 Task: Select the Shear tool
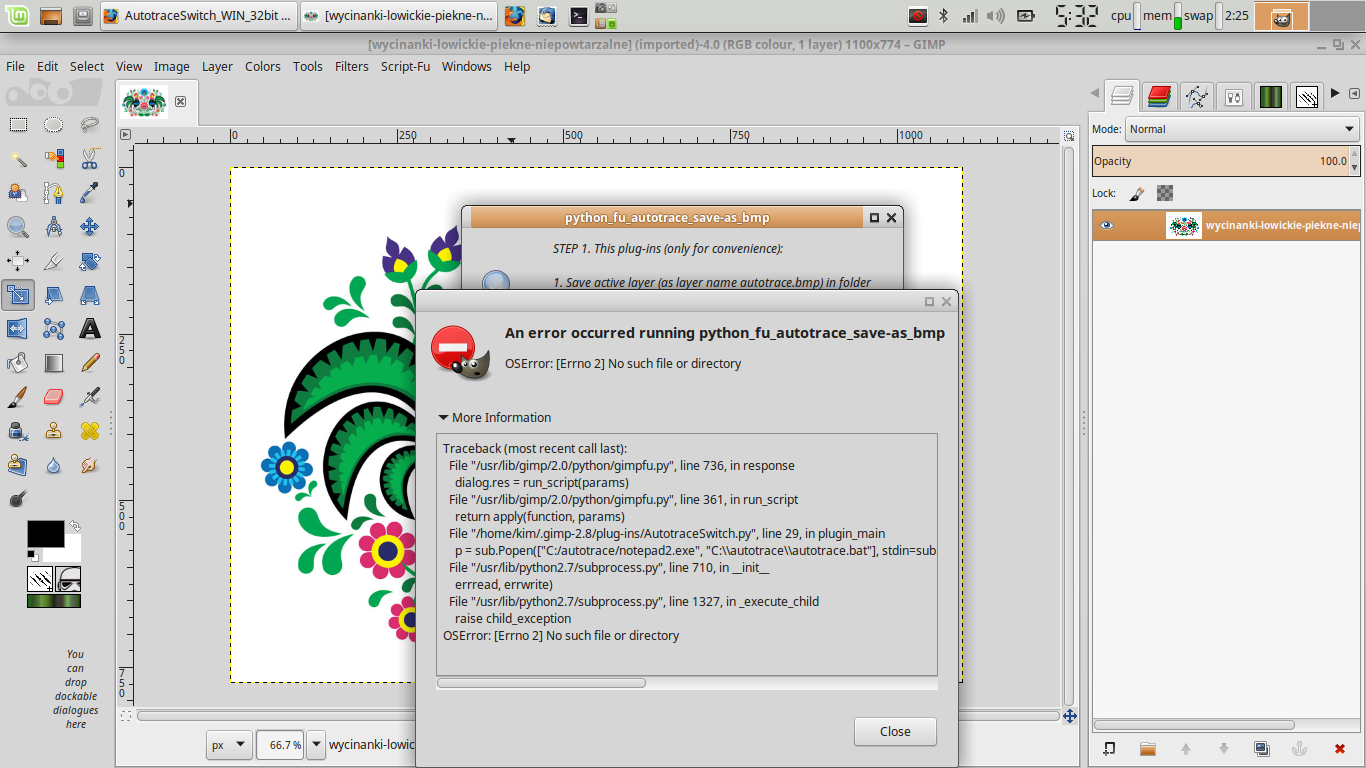54,295
